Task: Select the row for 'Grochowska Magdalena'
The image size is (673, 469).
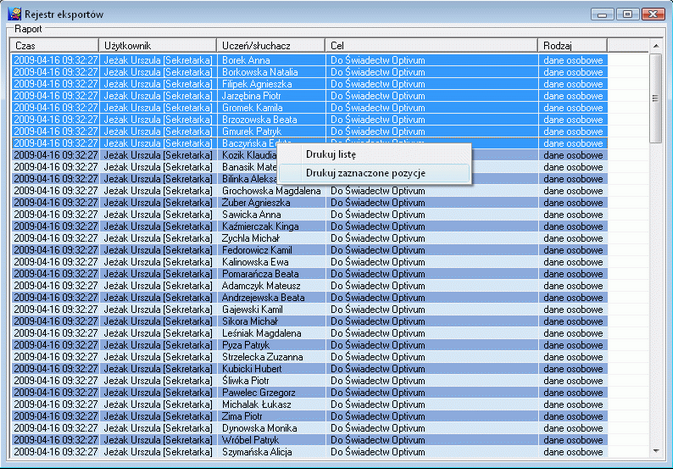Action: coord(309,191)
